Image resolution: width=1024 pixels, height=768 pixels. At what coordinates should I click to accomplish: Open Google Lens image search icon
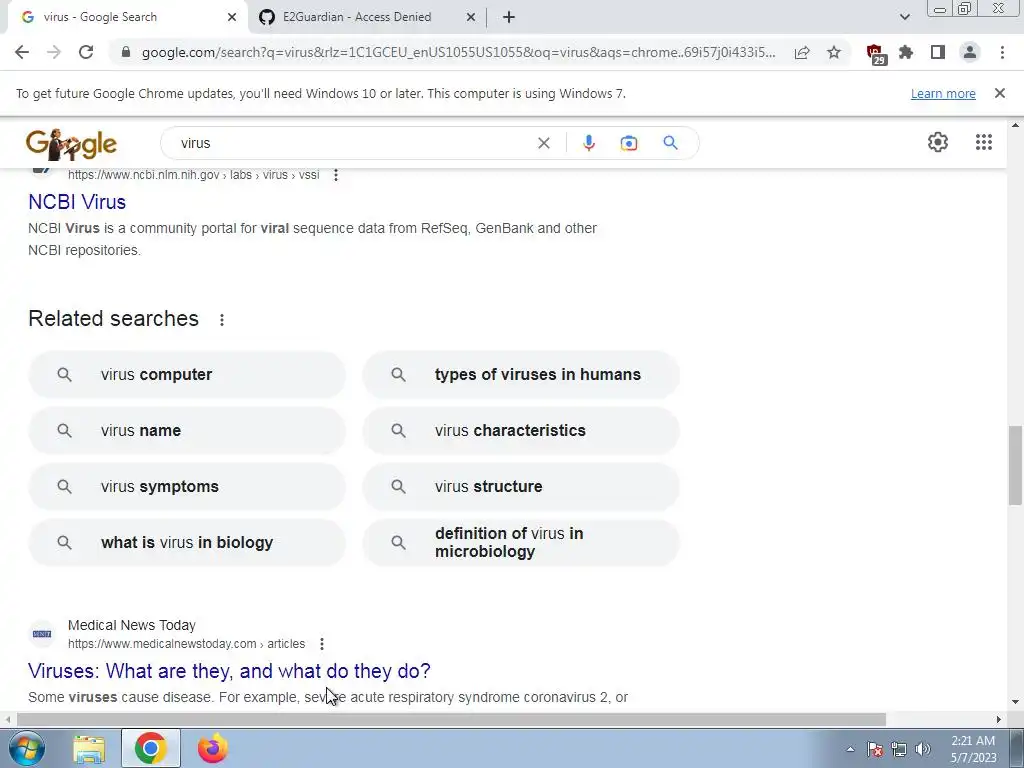tap(628, 143)
